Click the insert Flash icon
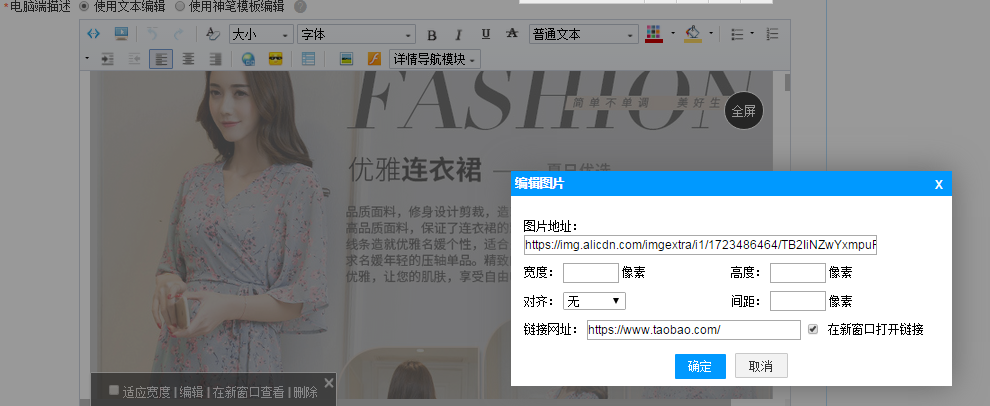The height and width of the screenshot is (406, 990). (374, 59)
